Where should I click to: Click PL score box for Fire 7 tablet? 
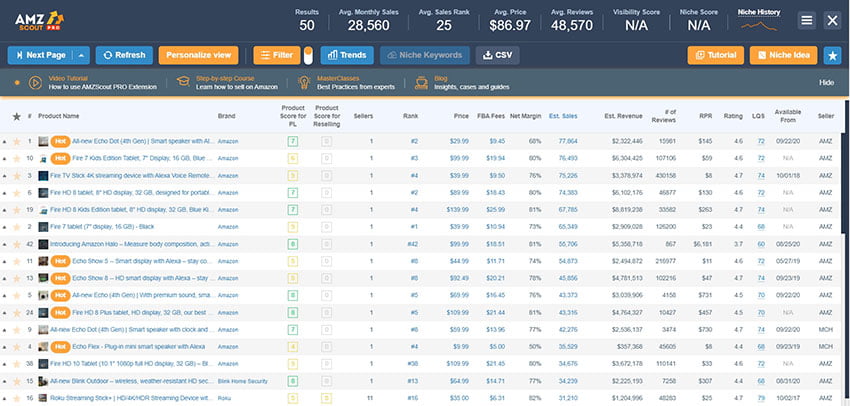pos(293,227)
